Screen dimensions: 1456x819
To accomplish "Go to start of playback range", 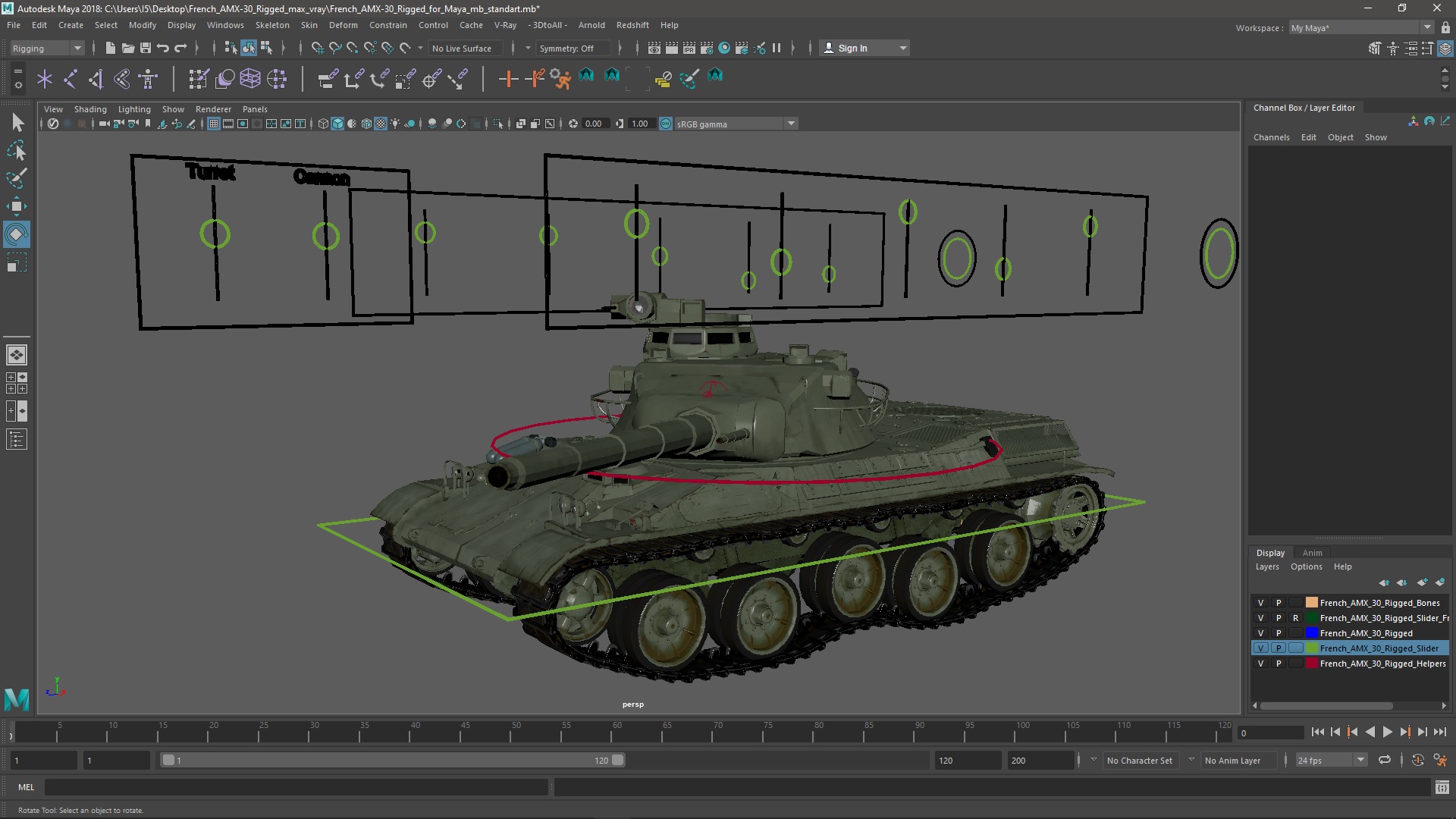I will pos(1317,732).
